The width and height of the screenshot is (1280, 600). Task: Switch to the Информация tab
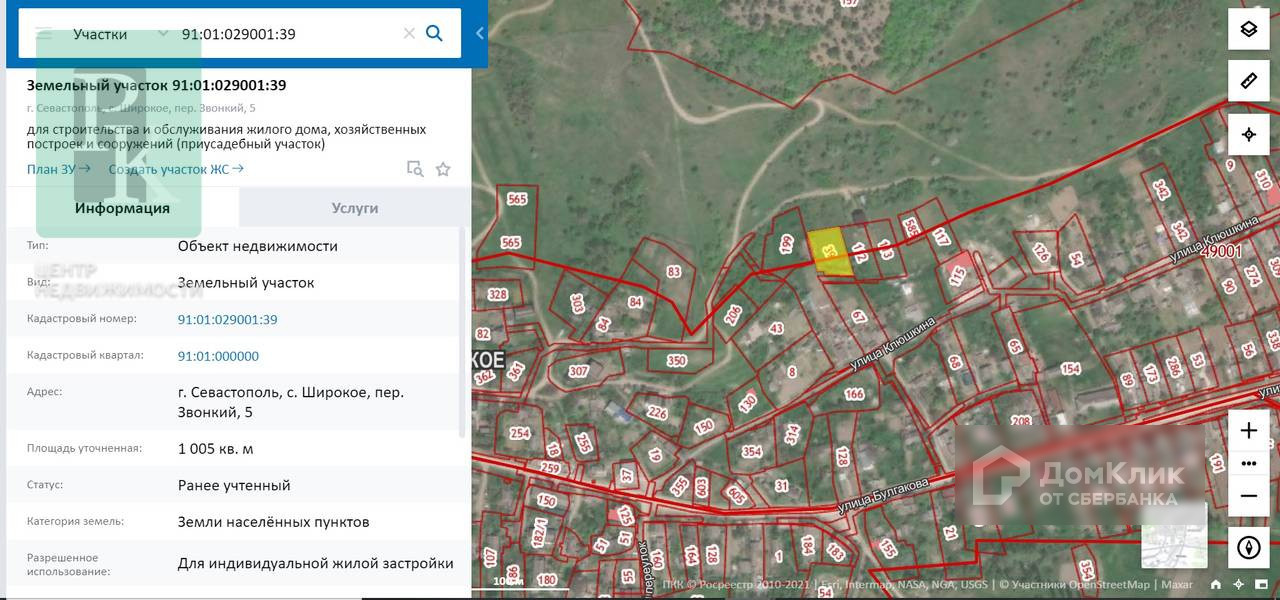click(122, 208)
